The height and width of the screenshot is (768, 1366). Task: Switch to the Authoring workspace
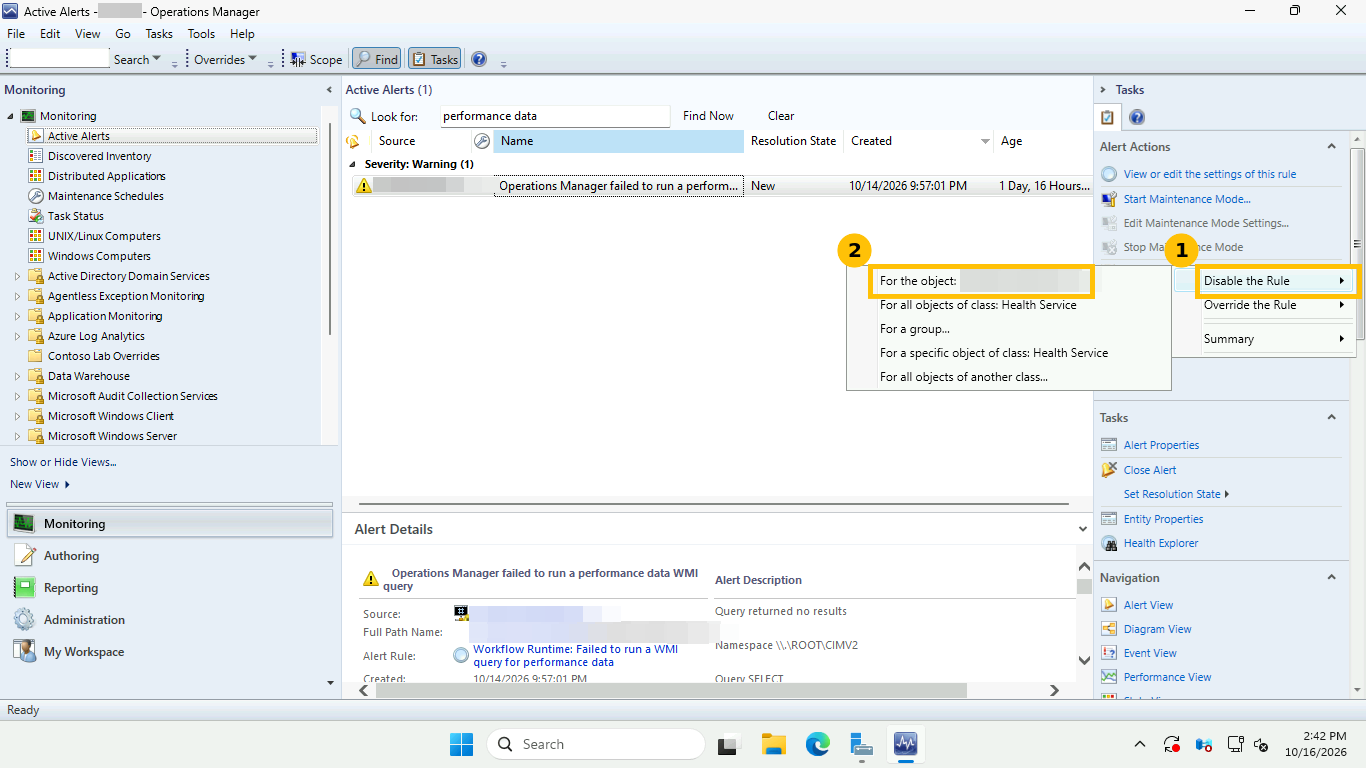pyautogui.click(x=170, y=556)
